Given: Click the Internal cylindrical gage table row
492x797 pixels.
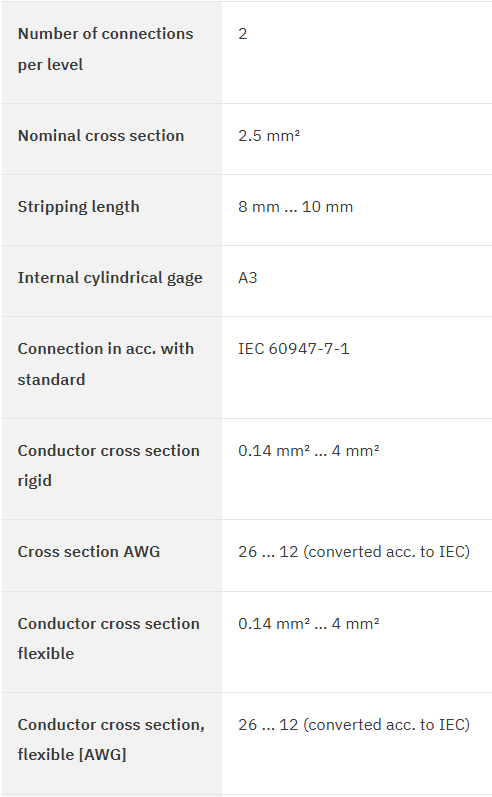Looking at the screenshot, I should pyautogui.click(x=247, y=281).
